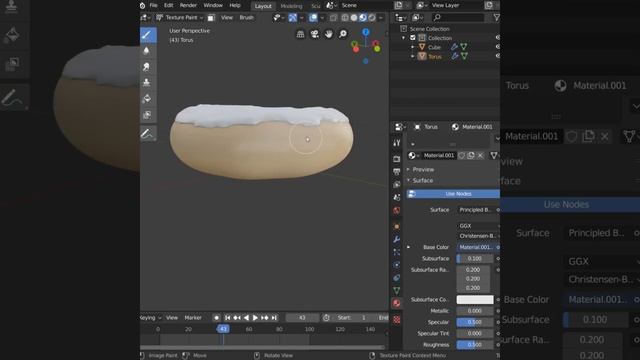
Task: Toggle X-ray mode in viewport header
Action: (333, 18)
